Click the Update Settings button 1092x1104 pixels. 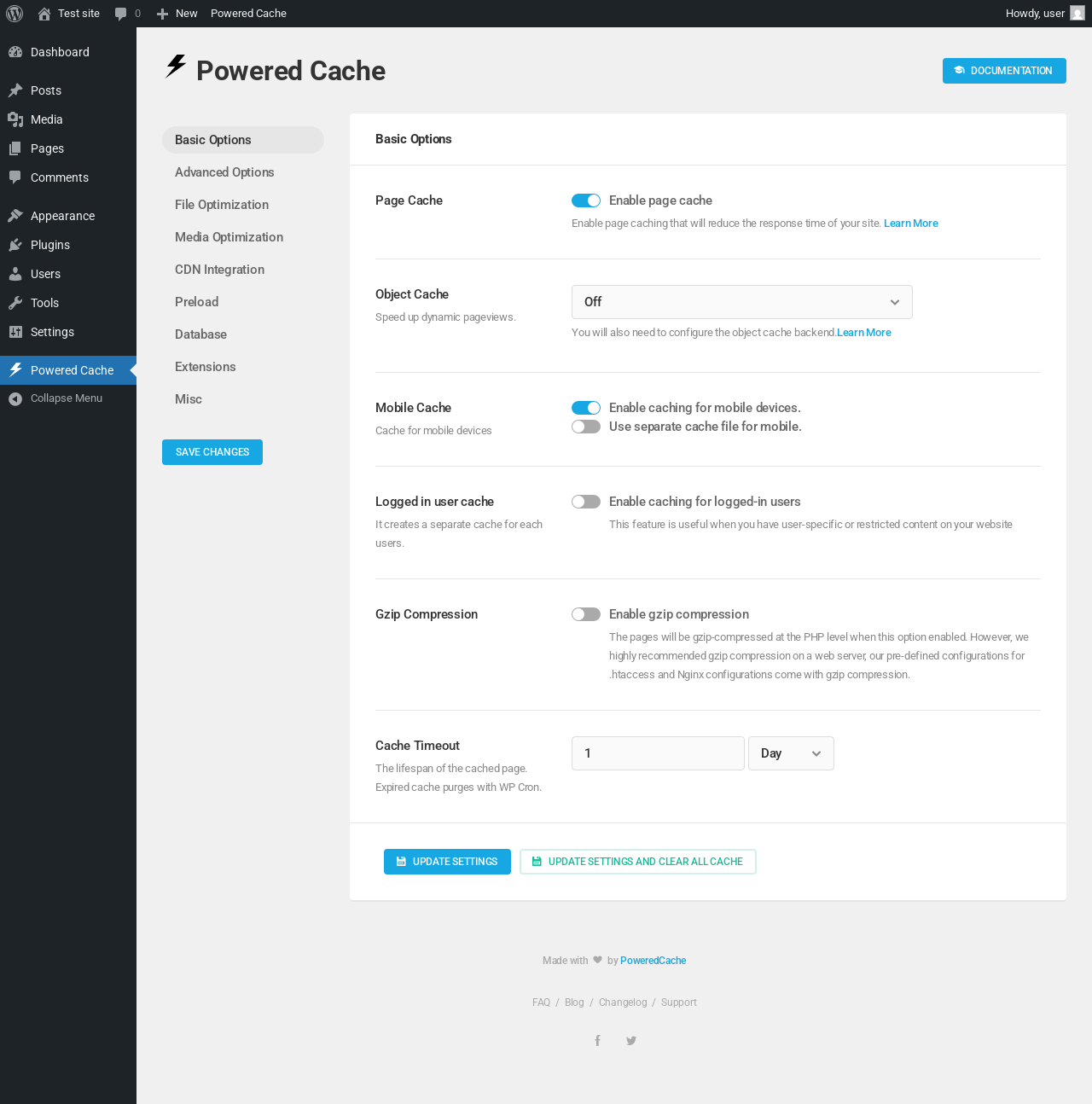447,862
